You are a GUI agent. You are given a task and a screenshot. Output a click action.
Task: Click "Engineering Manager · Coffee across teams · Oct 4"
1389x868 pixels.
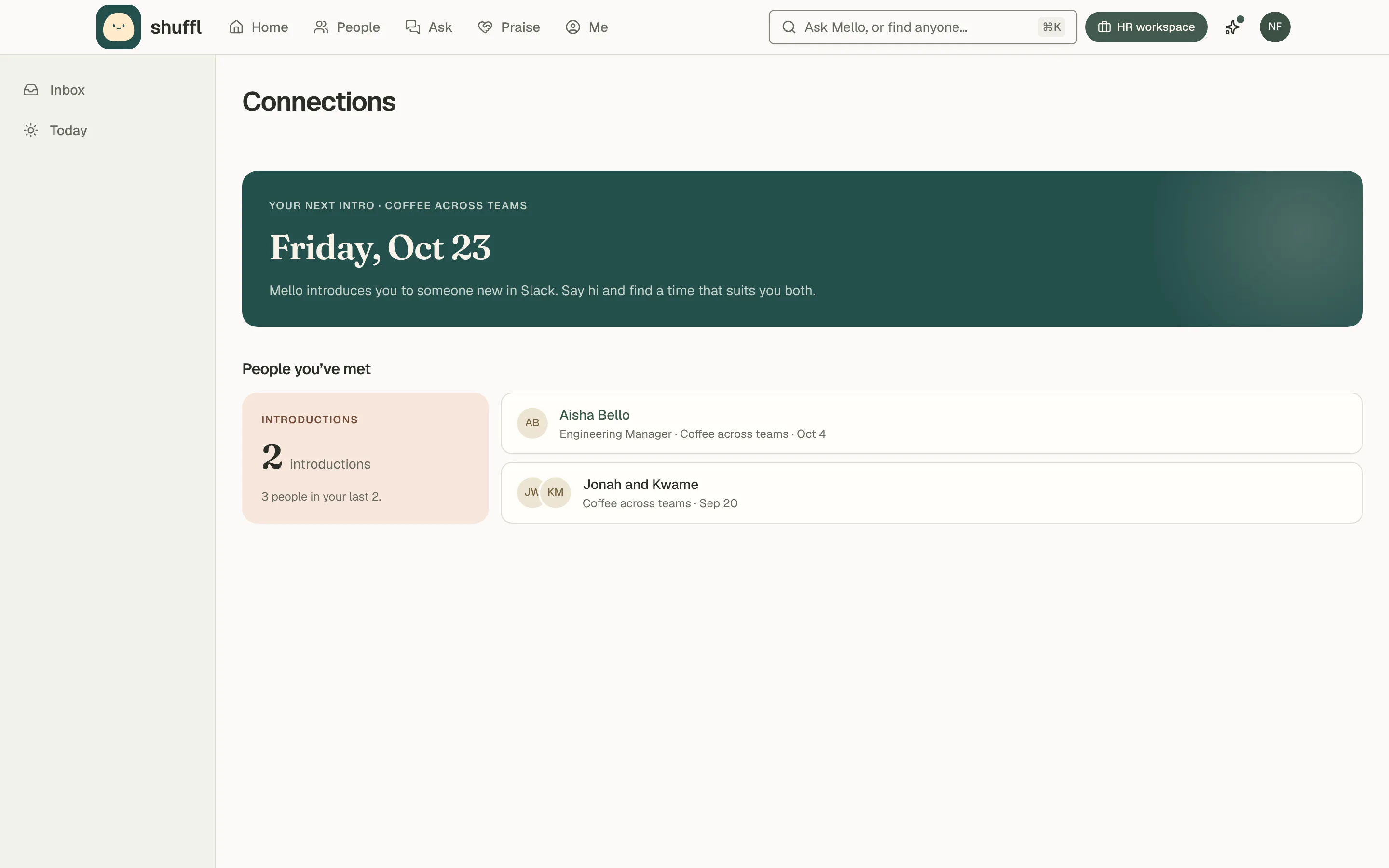pyautogui.click(x=692, y=434)
